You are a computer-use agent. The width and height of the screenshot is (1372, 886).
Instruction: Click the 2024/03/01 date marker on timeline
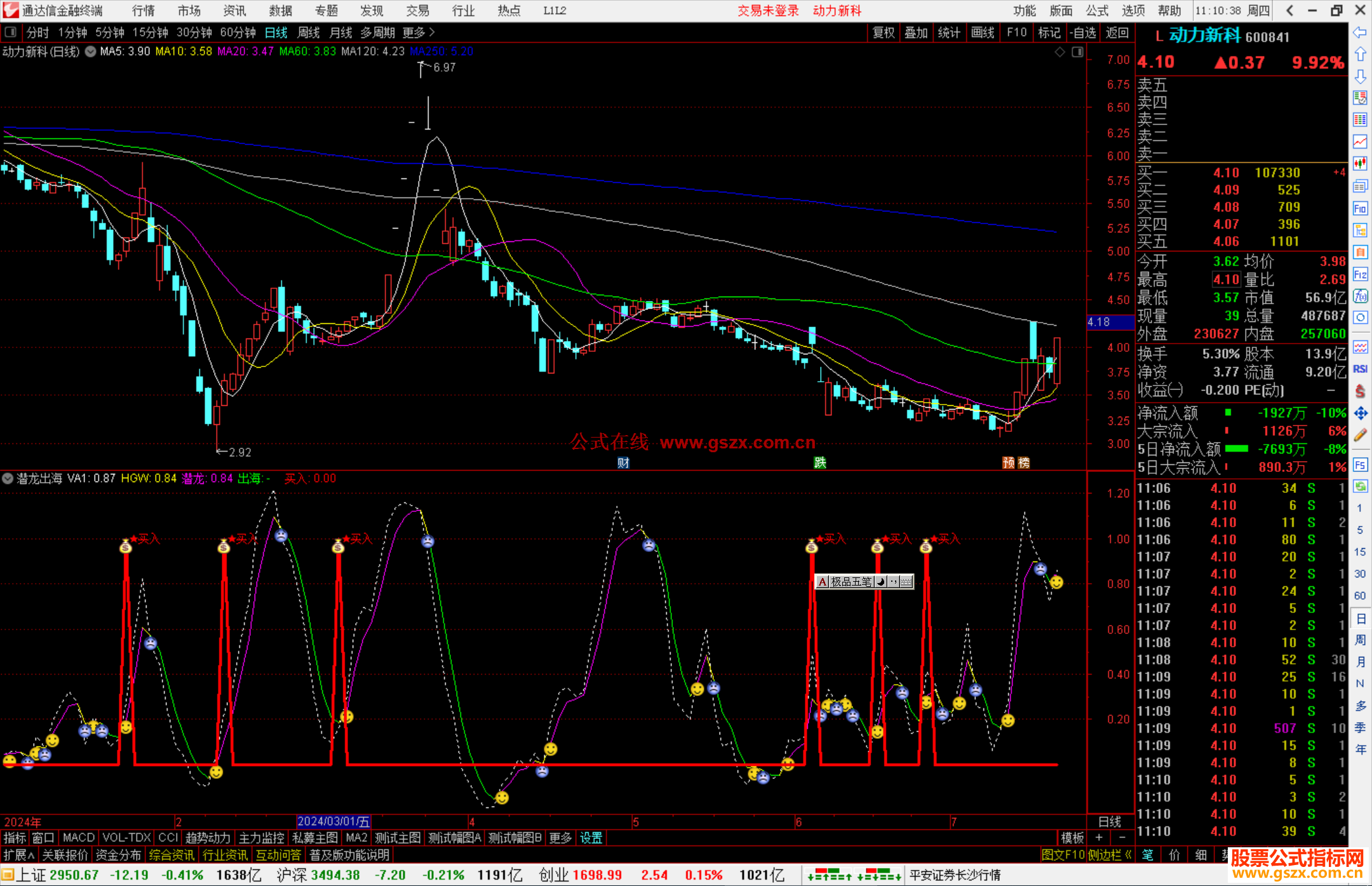coord(333,822)
